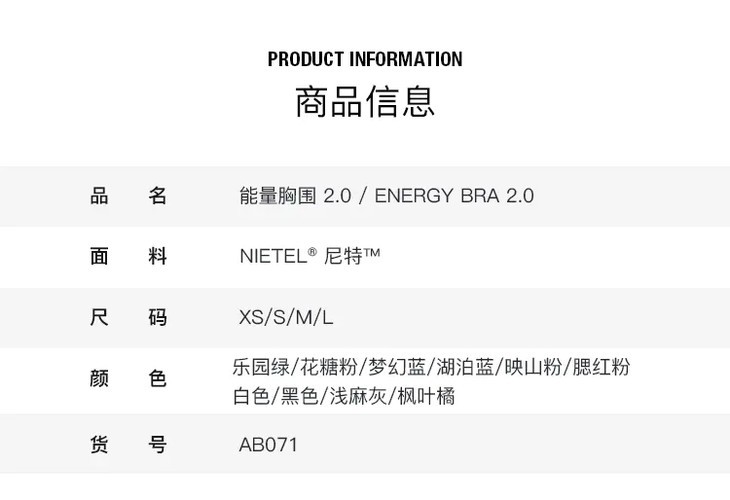Click the 花糖粉 color name
Viewport: 730px width, 500px height.
[x=327, y=367]
